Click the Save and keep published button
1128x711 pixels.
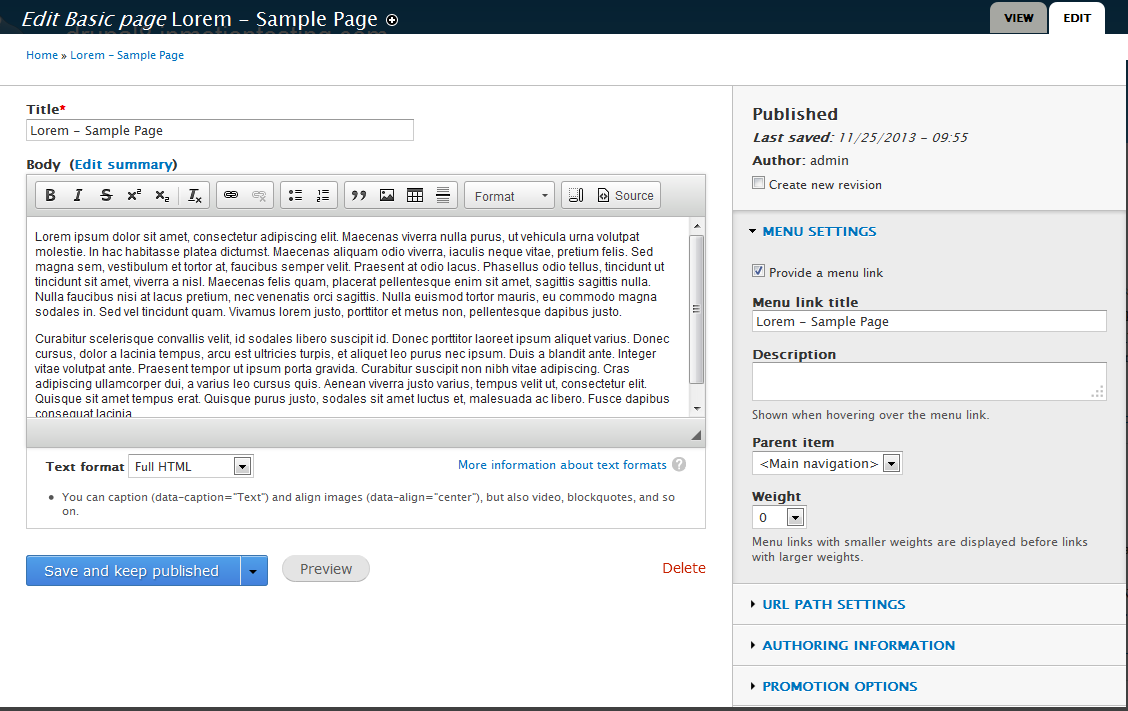[x=132, y=570]
